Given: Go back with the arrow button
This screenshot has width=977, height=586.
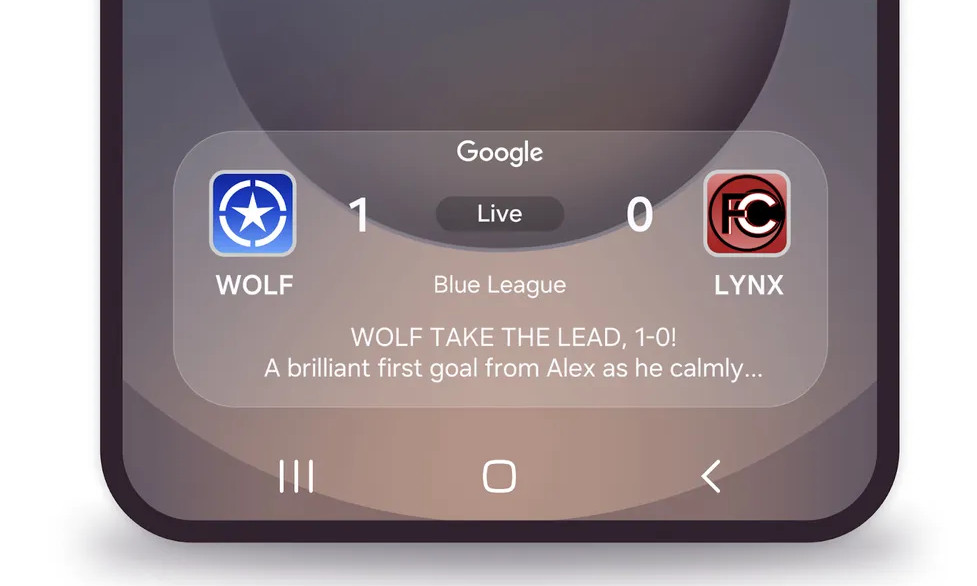Looking at the screenshot, I should 711,476.
